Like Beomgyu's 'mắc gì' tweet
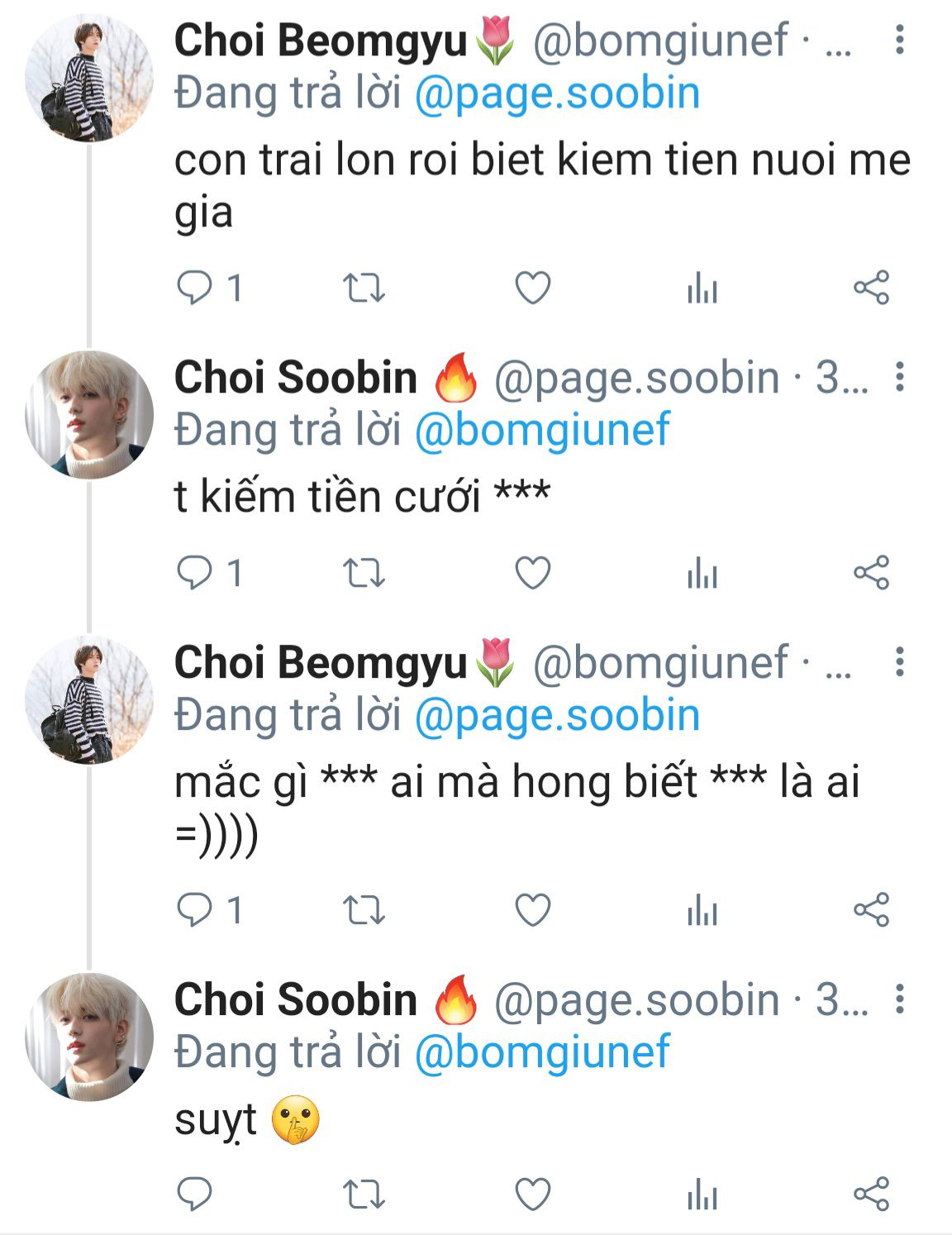The height and width of the screenshot is (1235, 952). pyautogui.click(x=533, y=910)
